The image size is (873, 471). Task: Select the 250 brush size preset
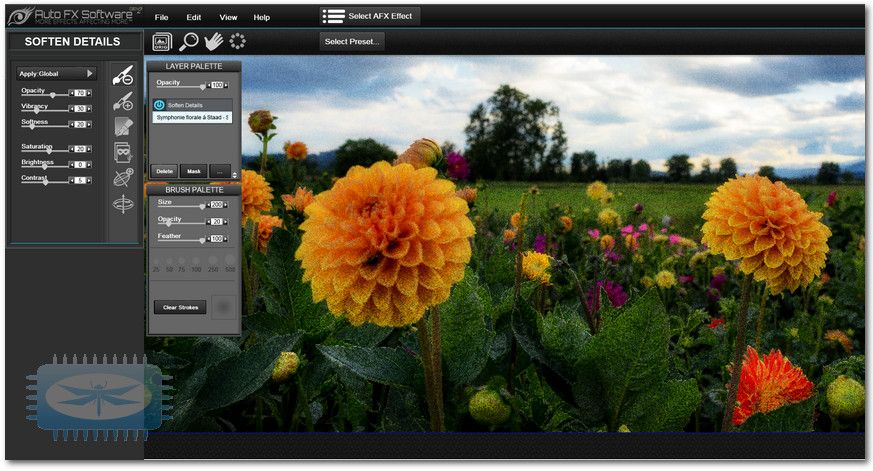tap(213, 263)
